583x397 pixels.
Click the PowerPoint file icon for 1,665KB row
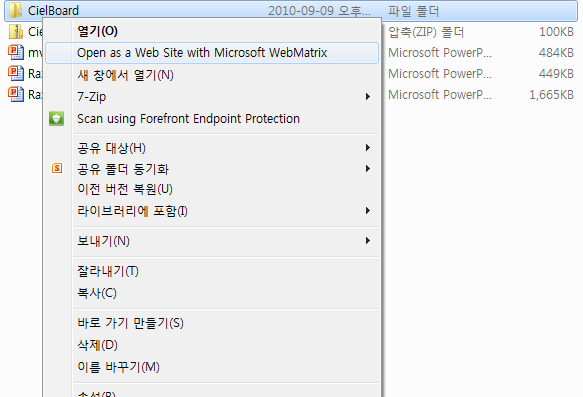pyautogui.click(x=16, y=94)
